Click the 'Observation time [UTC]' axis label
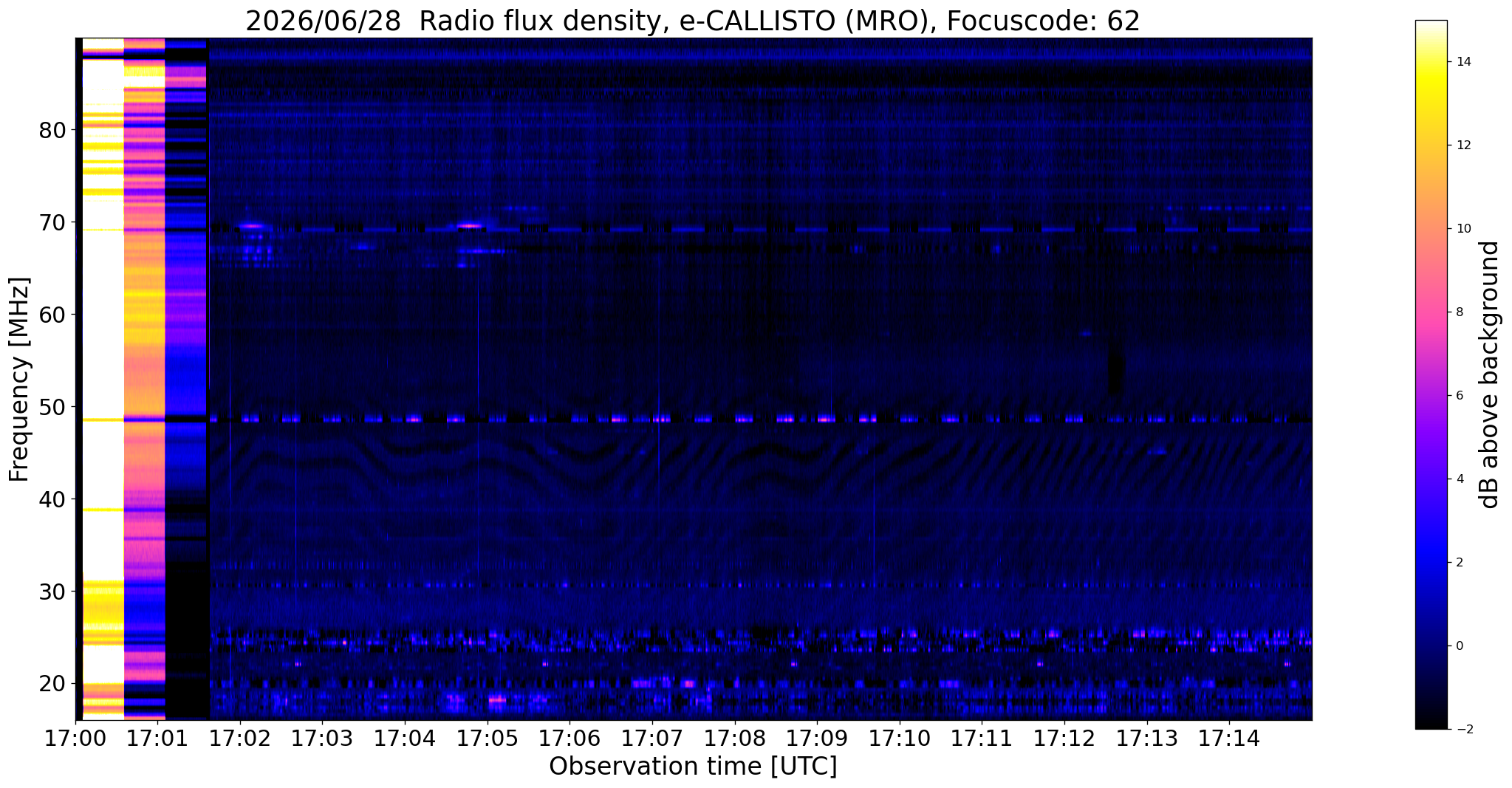This screenshot has height=788, width=1512. click(693, 767)
